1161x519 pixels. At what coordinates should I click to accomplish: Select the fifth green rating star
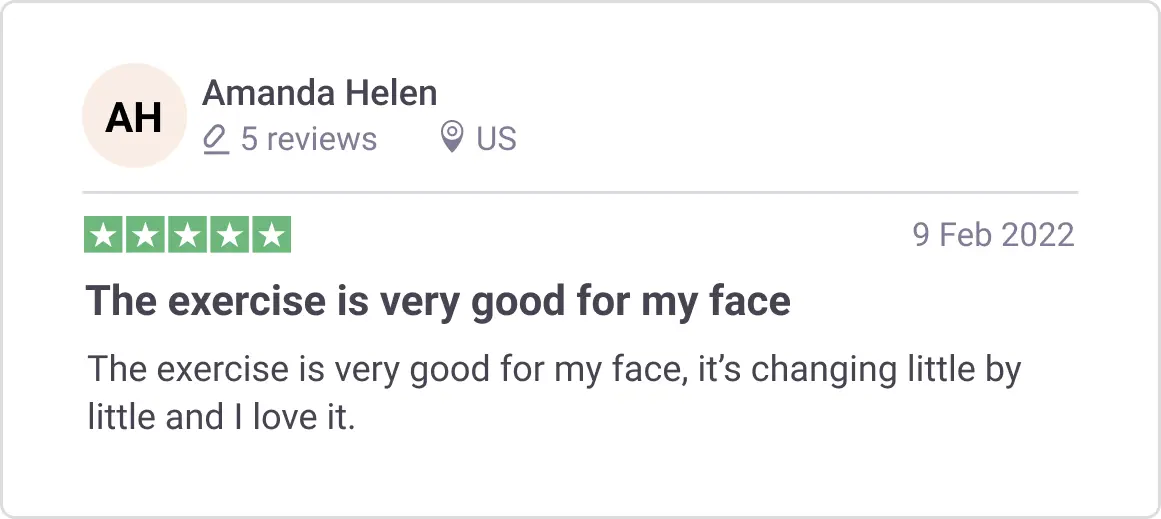271,235
